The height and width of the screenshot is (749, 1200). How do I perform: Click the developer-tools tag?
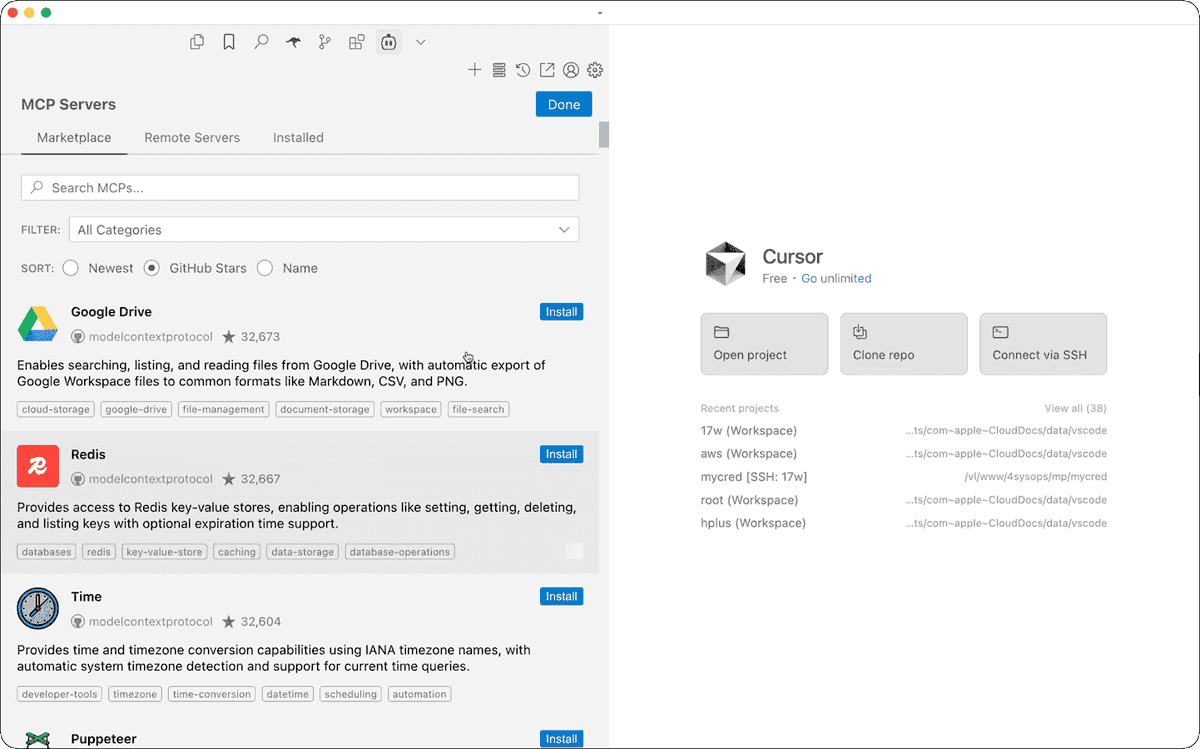click(60, 694)
